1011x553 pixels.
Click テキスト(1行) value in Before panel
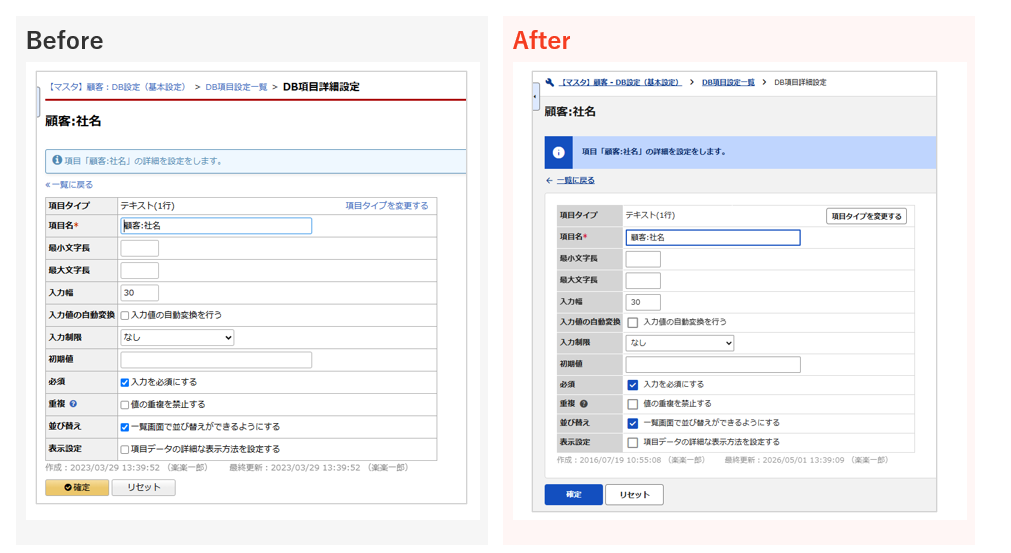point(148,206)
